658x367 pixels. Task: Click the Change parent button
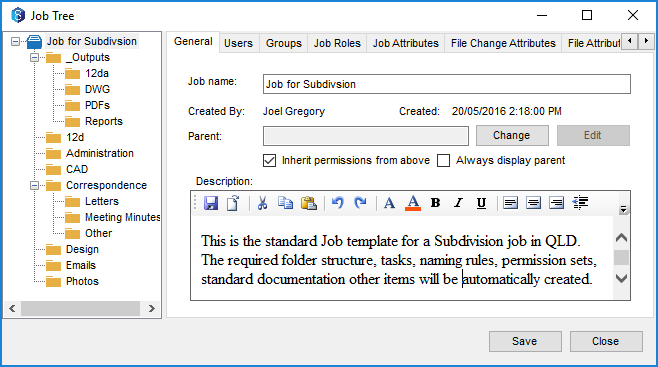512,135
